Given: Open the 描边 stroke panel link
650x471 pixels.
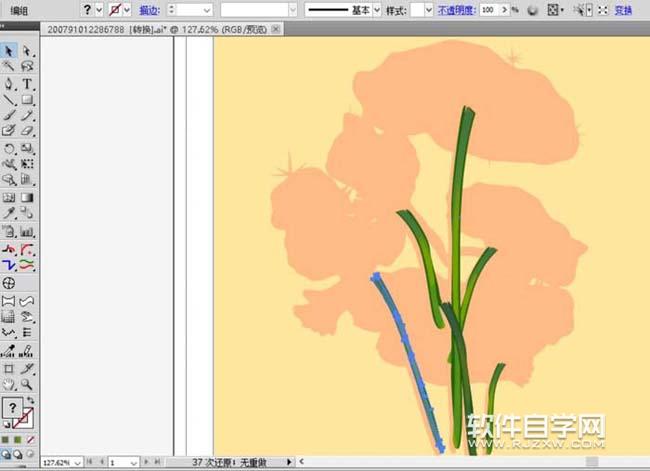Looking at the screenshot, I should pos(150,10).
